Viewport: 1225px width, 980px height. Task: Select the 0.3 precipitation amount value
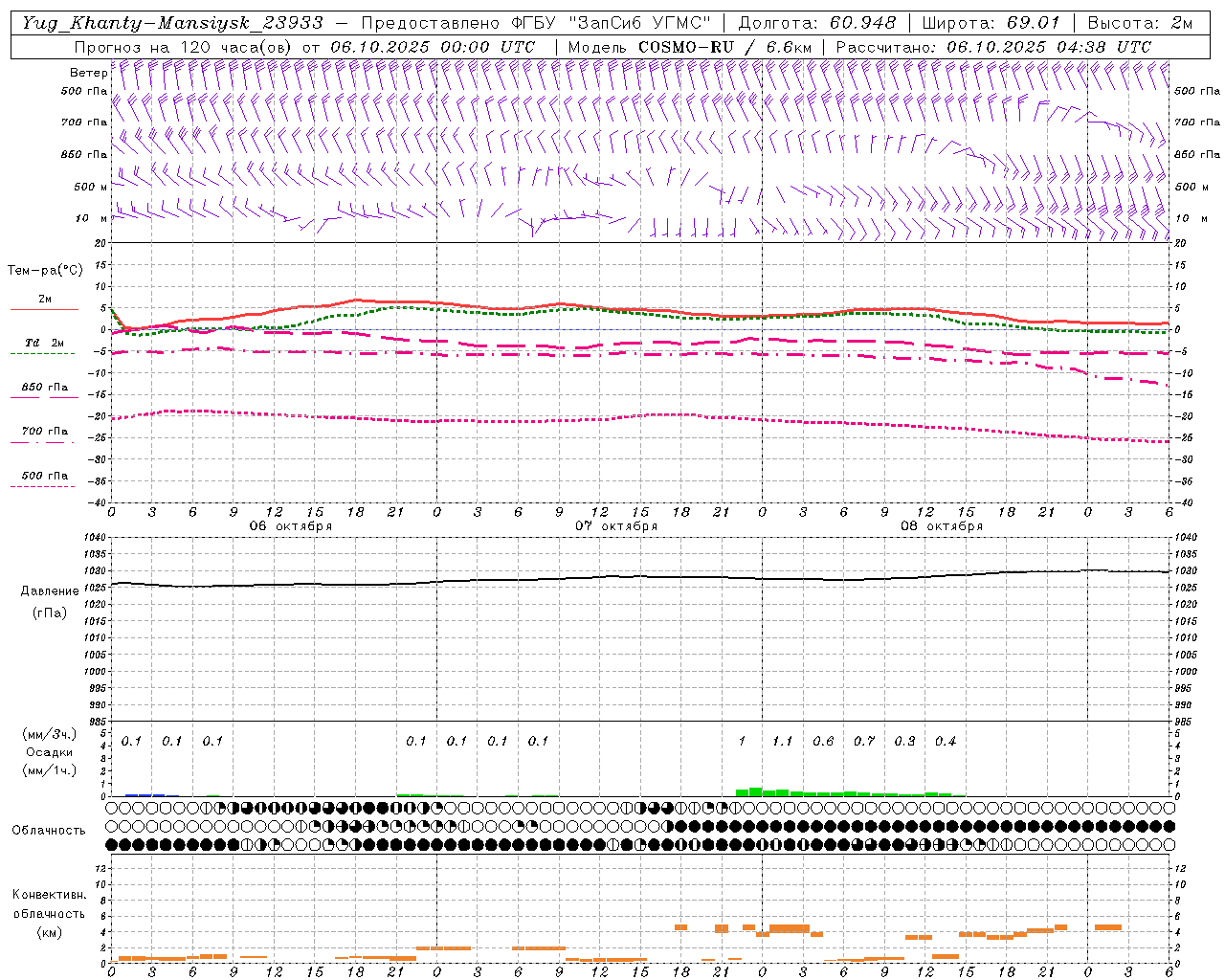tap(904, 741)
